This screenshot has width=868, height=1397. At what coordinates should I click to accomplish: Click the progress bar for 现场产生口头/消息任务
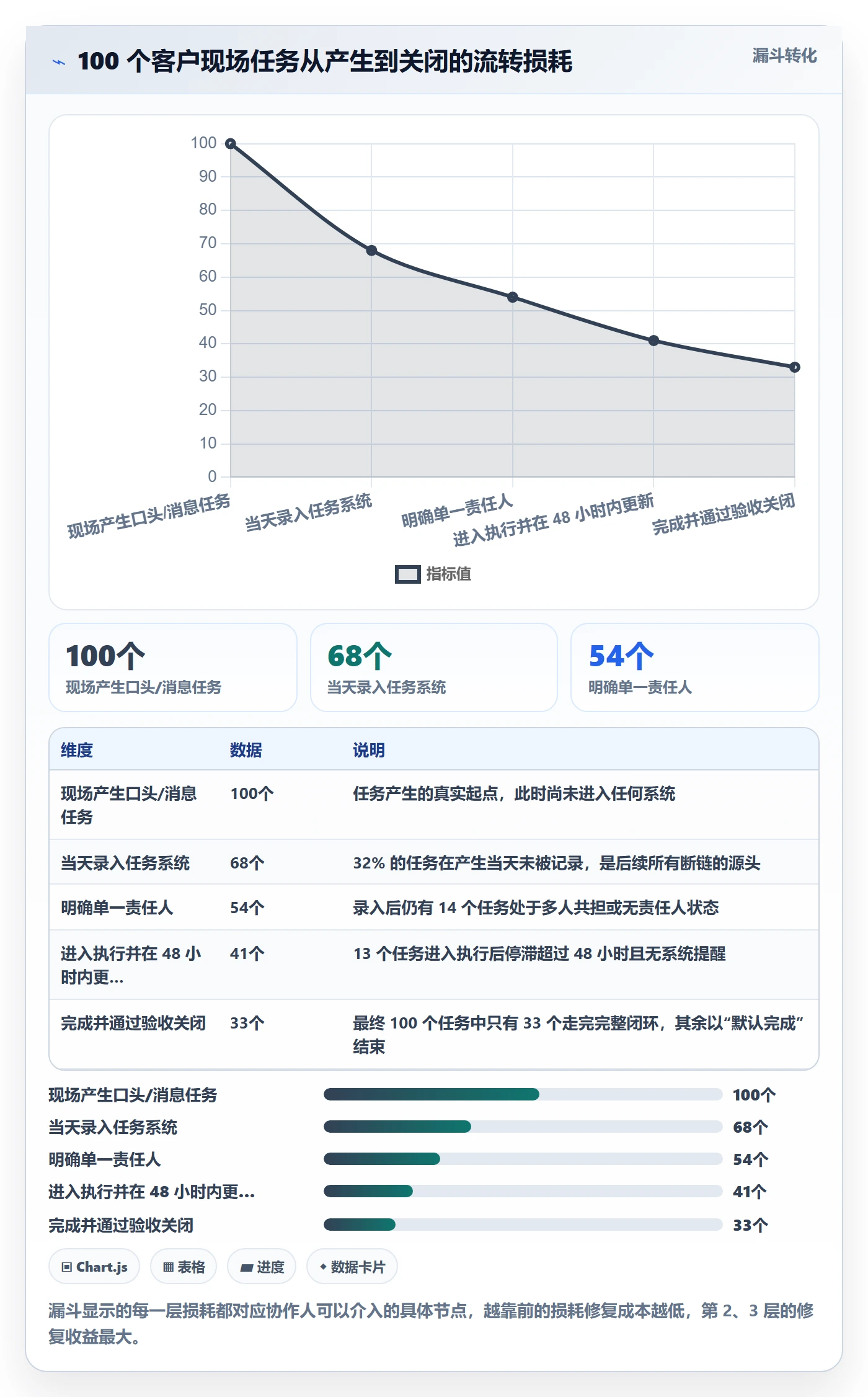(x=523, y=1094)
